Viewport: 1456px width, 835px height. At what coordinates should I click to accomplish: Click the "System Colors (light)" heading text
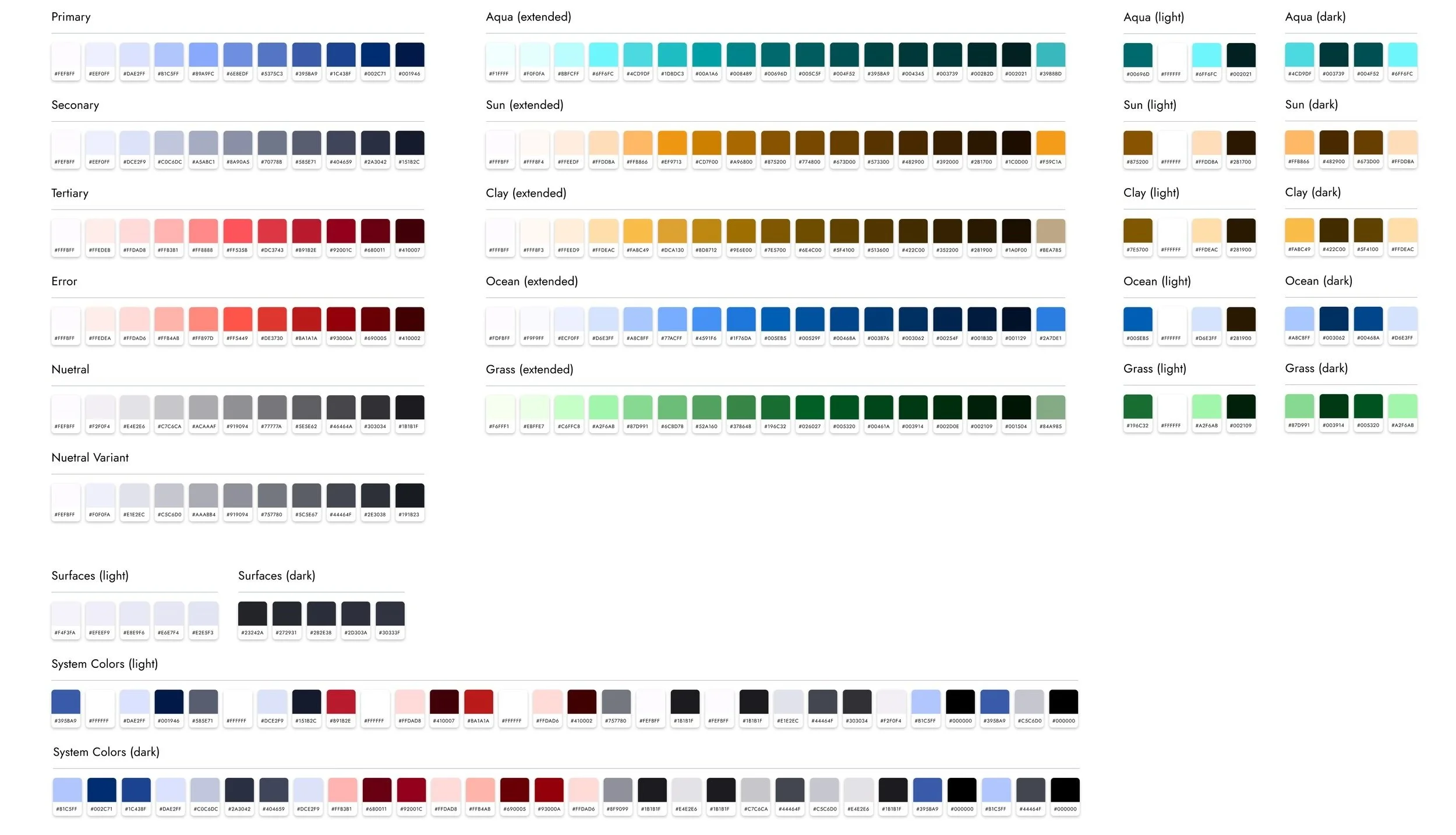[x=105, y=664]
